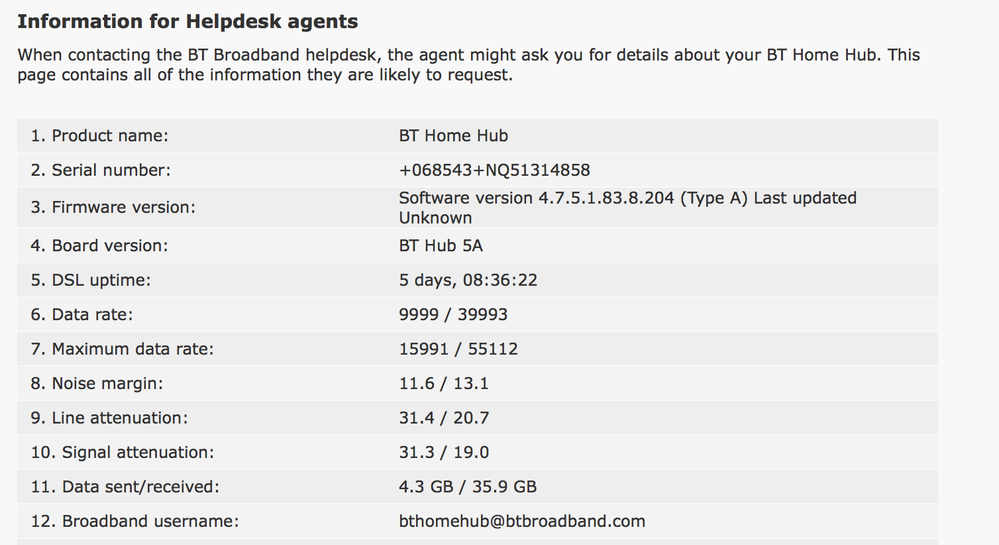999x545 pixels.
Task: Click the BT Hub 5A value
Action: [441, 245]
